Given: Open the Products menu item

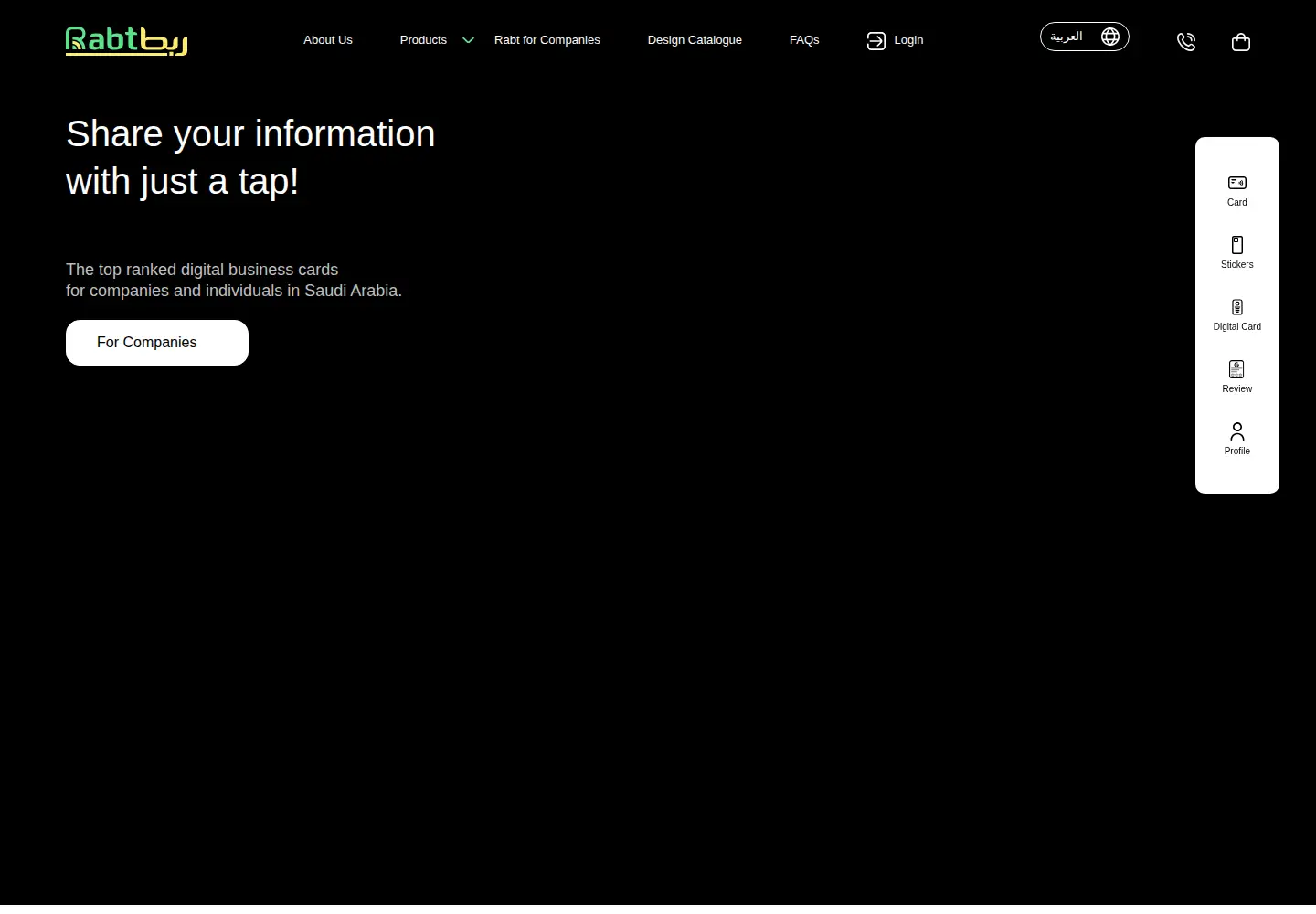Looking at the screenshot, I should point(423,40).
